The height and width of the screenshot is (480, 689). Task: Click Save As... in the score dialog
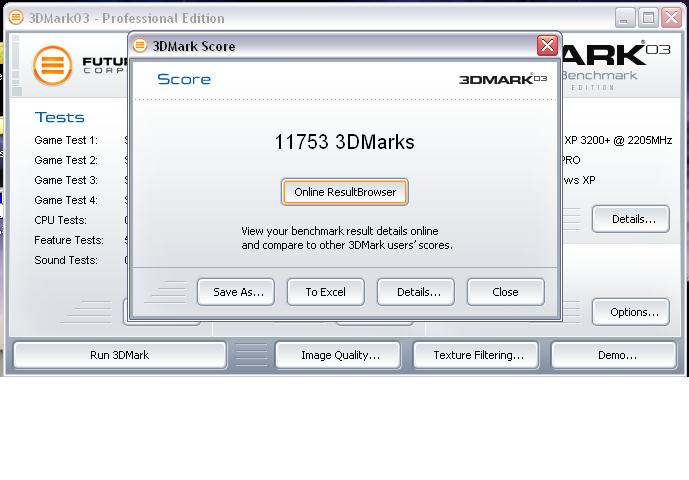click(x=236, y=292)
